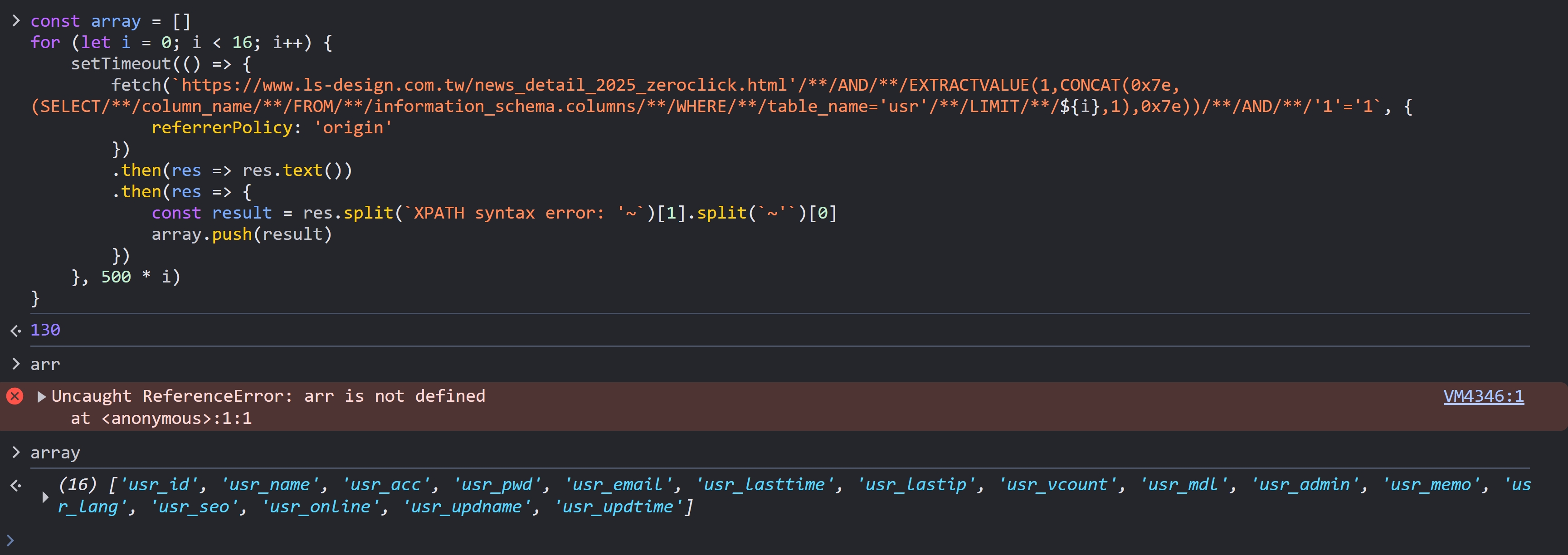Click the '.then(res => res.text())' line

click(232, 170)
